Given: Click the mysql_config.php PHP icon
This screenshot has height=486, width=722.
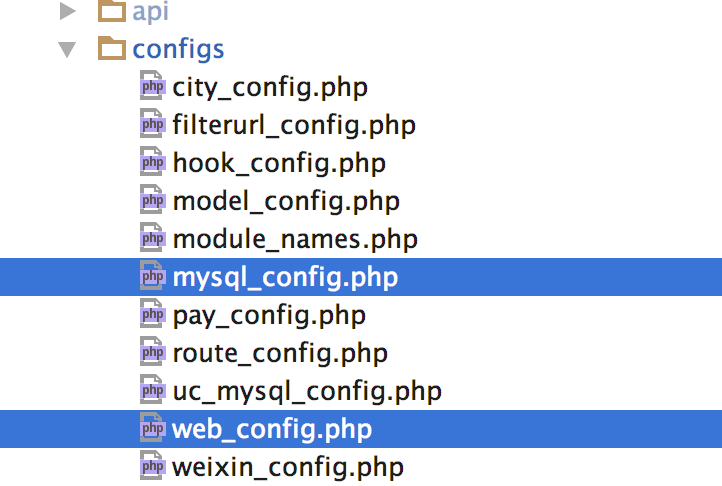Looking at the screenshot, I should point(152,277).
